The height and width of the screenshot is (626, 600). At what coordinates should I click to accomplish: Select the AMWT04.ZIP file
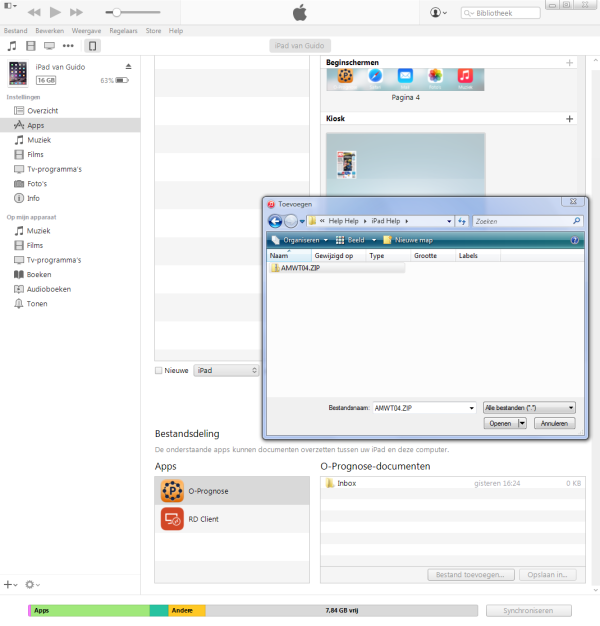point(337,268)
